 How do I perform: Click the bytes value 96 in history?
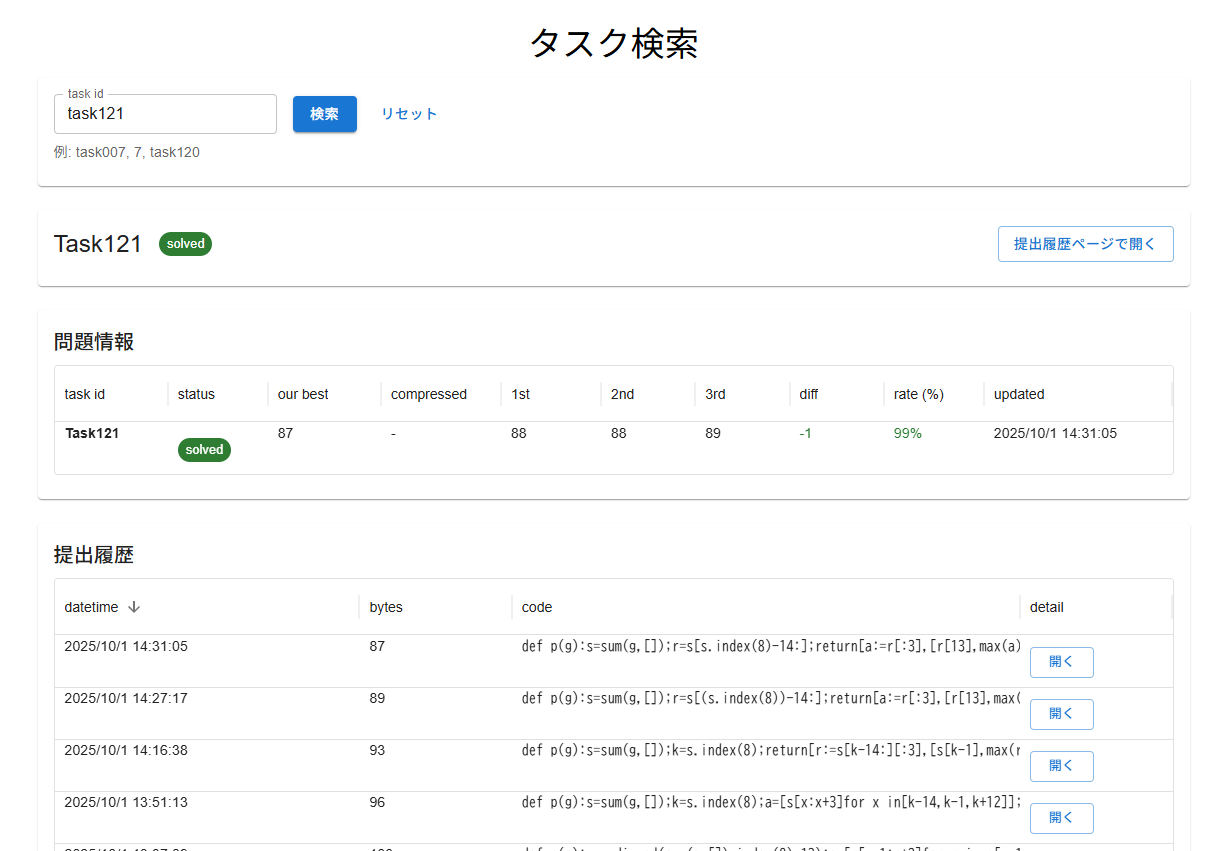coord(377,802)
